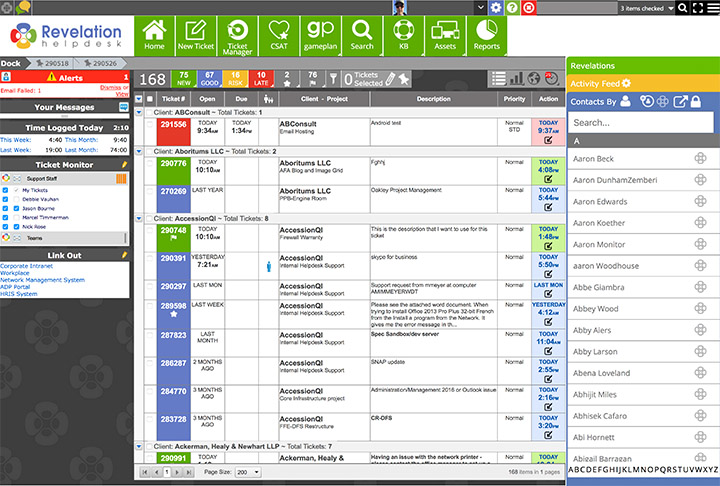720x486 pixels.
Task: Edit Ticket Monitor with its pencil icon
Action: coord(124,164)
